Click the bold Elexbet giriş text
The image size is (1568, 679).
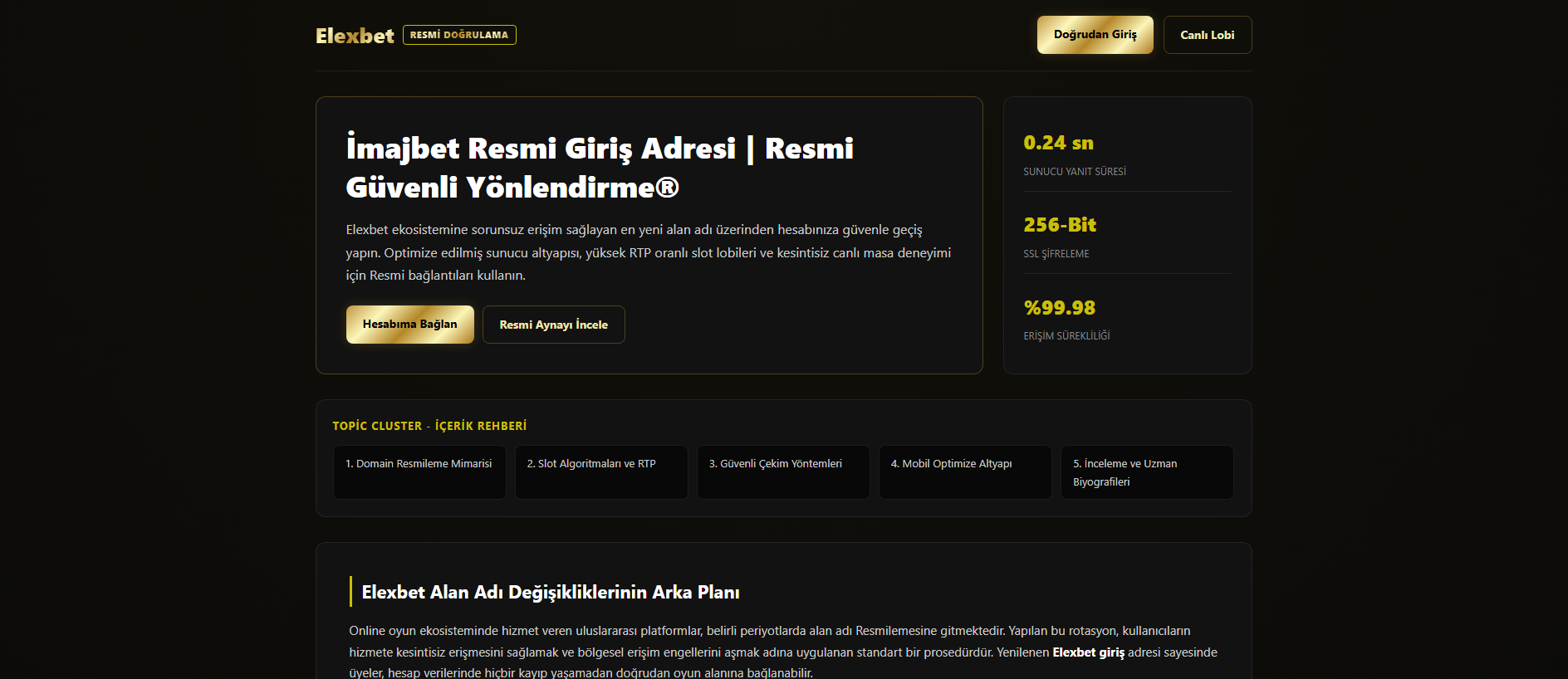click(x=1088, y=652)
